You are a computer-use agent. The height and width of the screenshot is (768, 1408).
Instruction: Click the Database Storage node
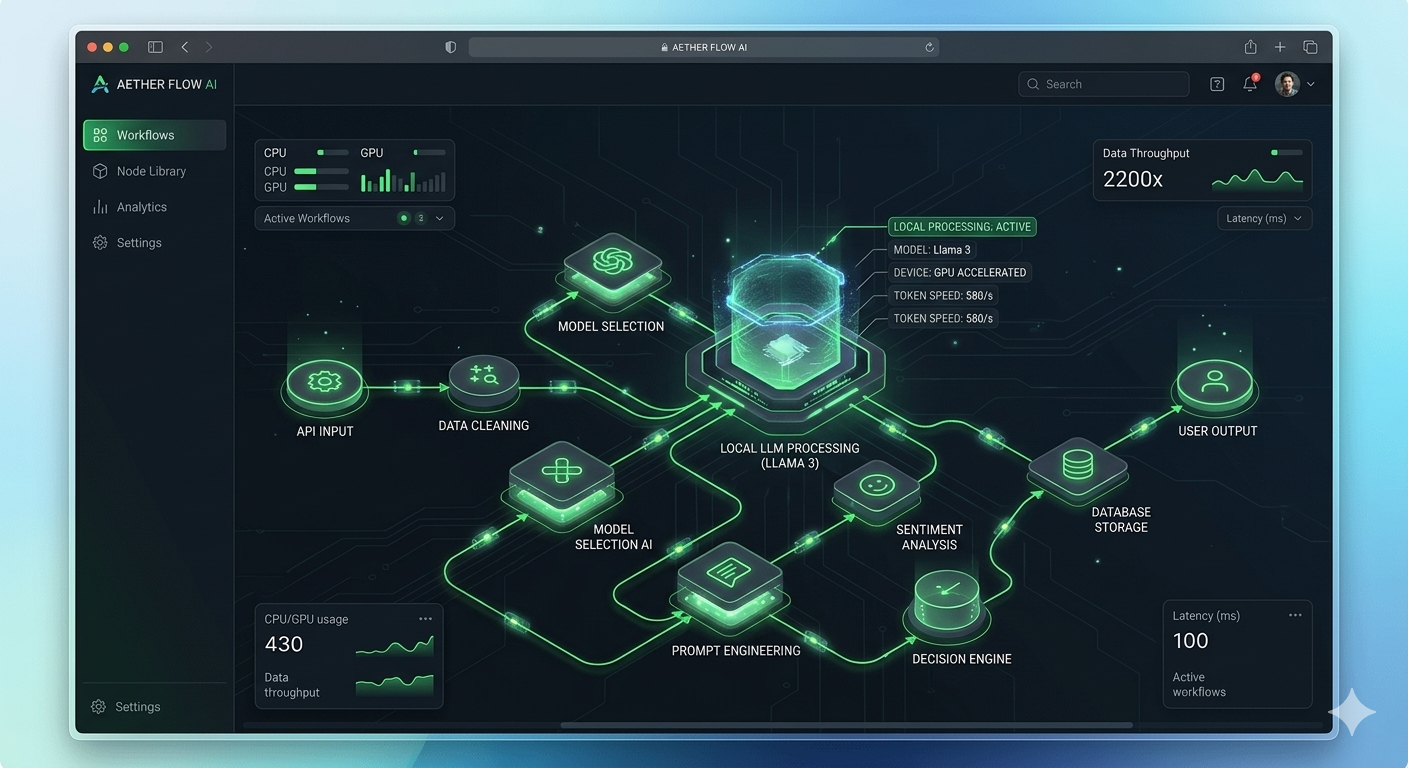1077,465
